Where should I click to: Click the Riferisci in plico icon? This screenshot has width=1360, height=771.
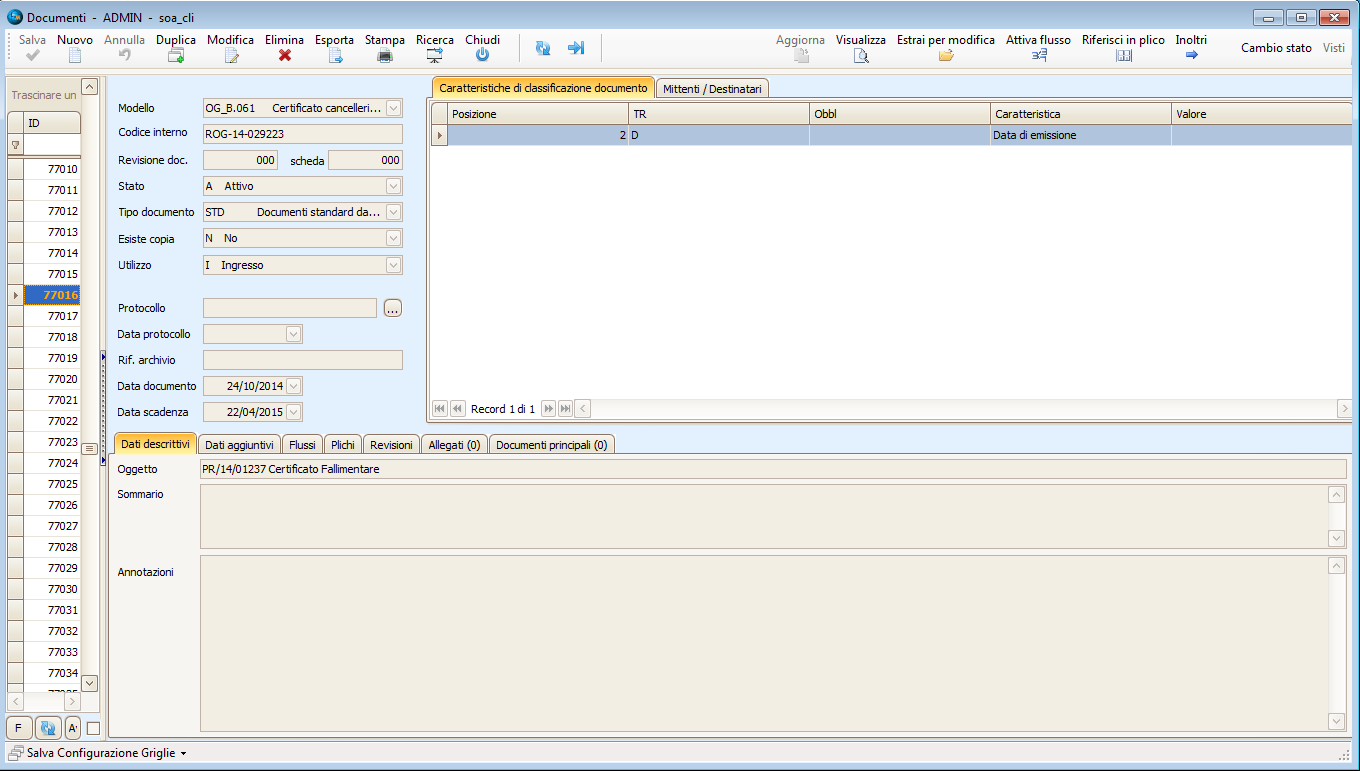click(x=1124, y=56)
